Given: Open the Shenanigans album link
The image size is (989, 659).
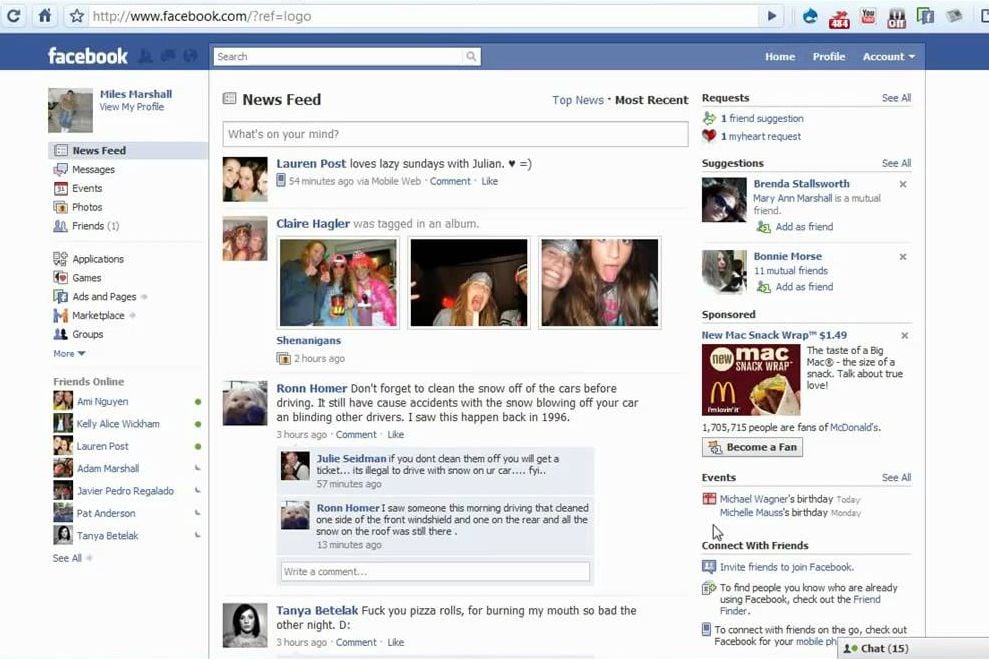Looking at the screenshot, I should coord(308,341).
